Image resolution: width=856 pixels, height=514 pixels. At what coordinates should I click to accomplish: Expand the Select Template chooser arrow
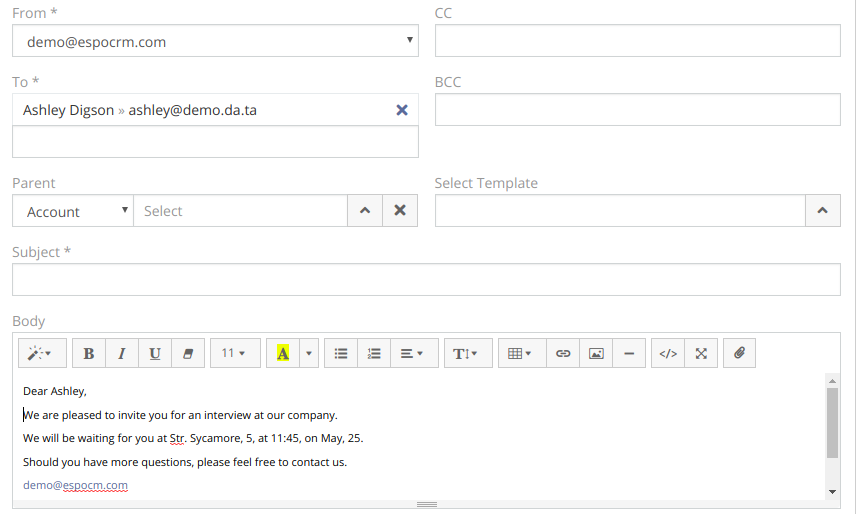pyautogui.click(x=822, y=211)
